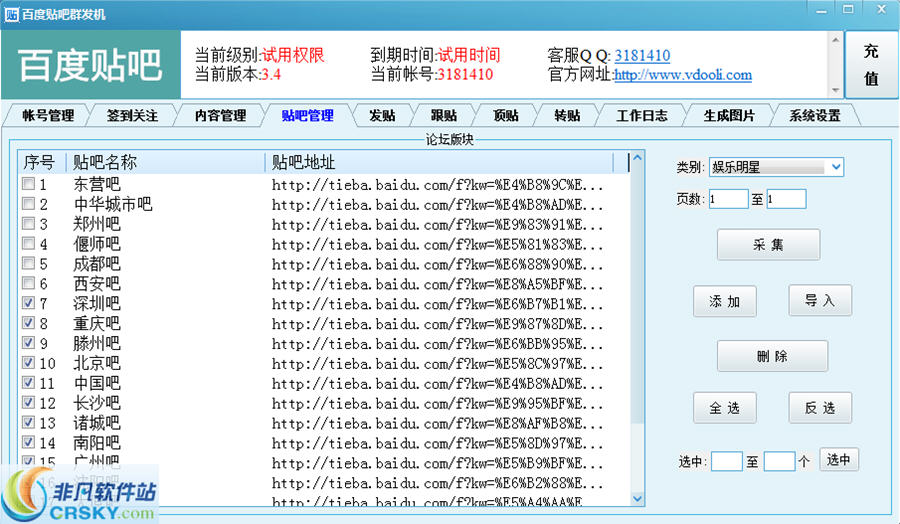Open customer service QQ 3181410 link

pyautogui.click(x=642, y=56)
